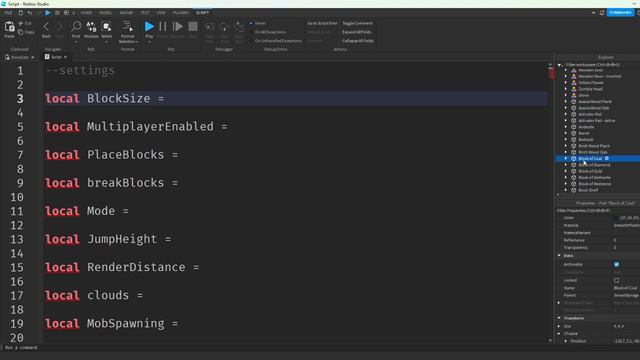The height and width of the screenshot is (360, 640).
Task: Click line 5 MultiplayerEnabled code text
Action: 136,127
